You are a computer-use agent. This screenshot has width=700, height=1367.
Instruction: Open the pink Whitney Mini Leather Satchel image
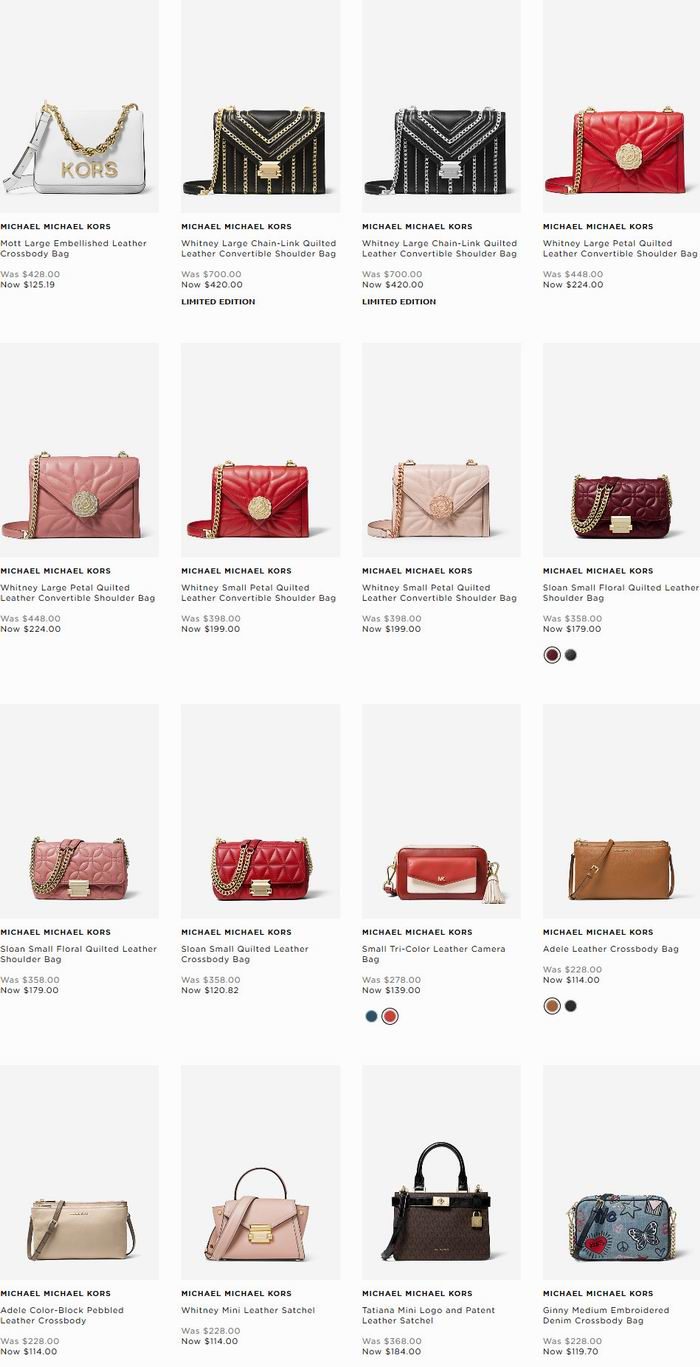click(x=260, y=1172)
